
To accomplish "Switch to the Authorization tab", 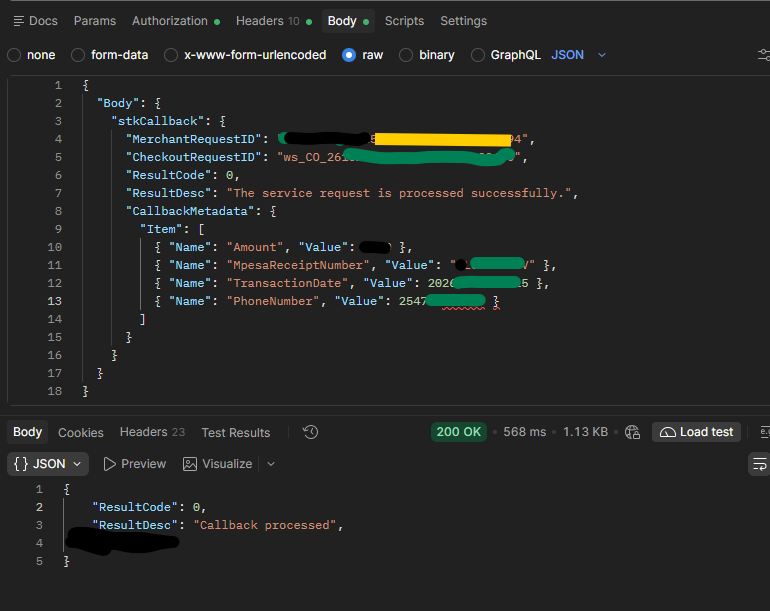I will 176,21.
